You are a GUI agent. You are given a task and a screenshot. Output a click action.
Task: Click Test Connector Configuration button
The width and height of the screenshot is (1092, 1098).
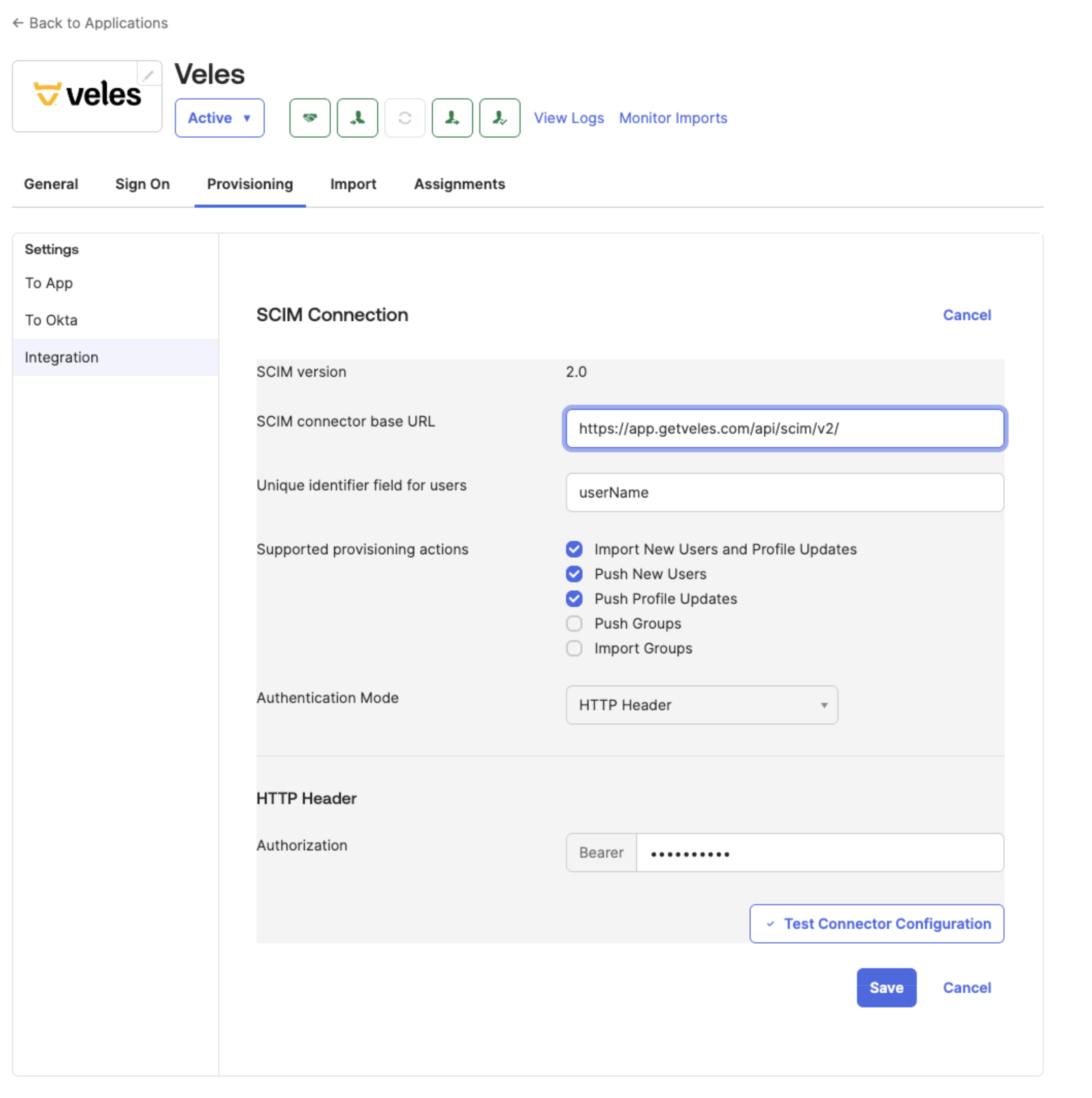tap(877, 924)
